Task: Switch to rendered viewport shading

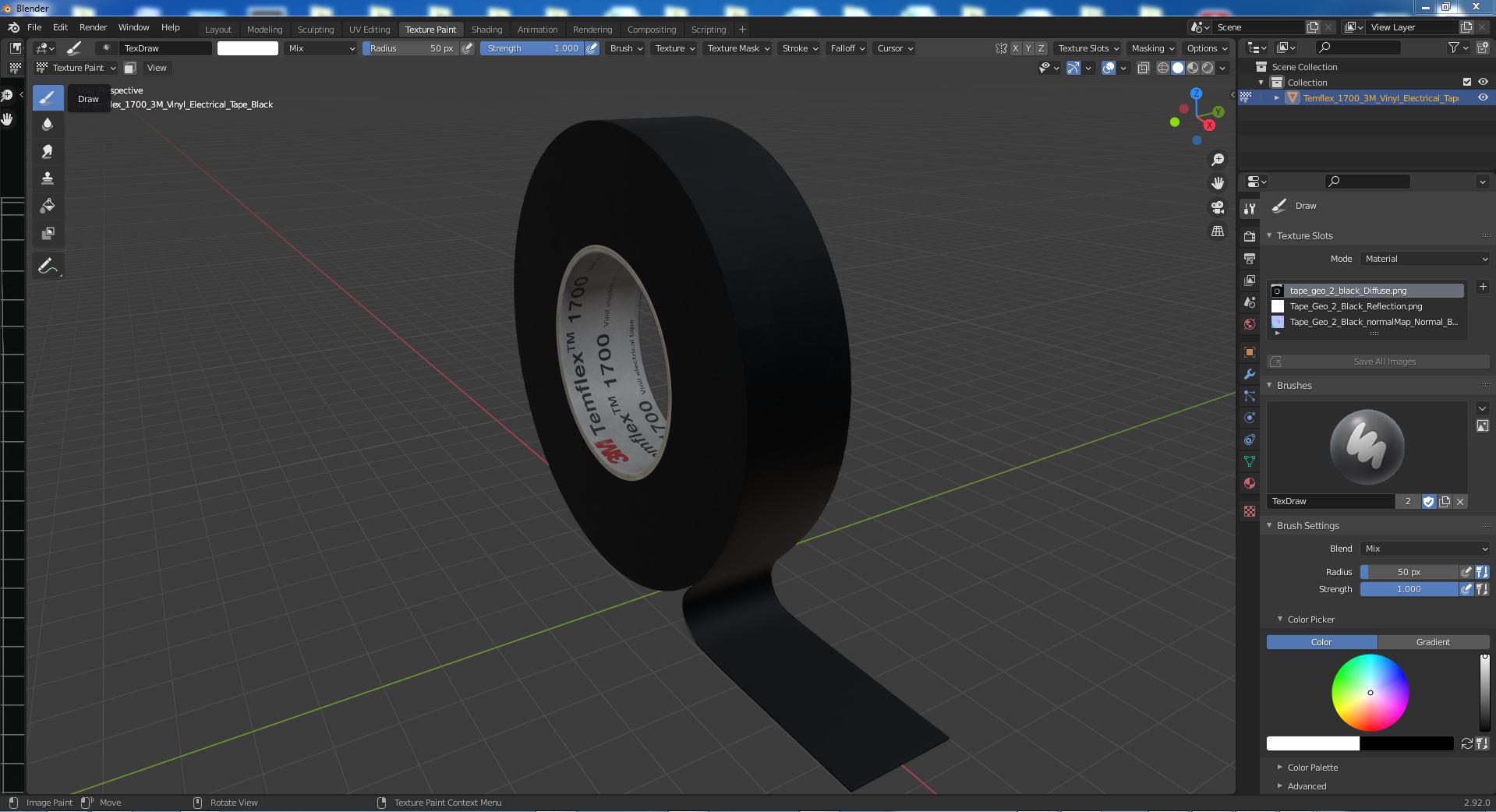Action: pos(1208,68)
